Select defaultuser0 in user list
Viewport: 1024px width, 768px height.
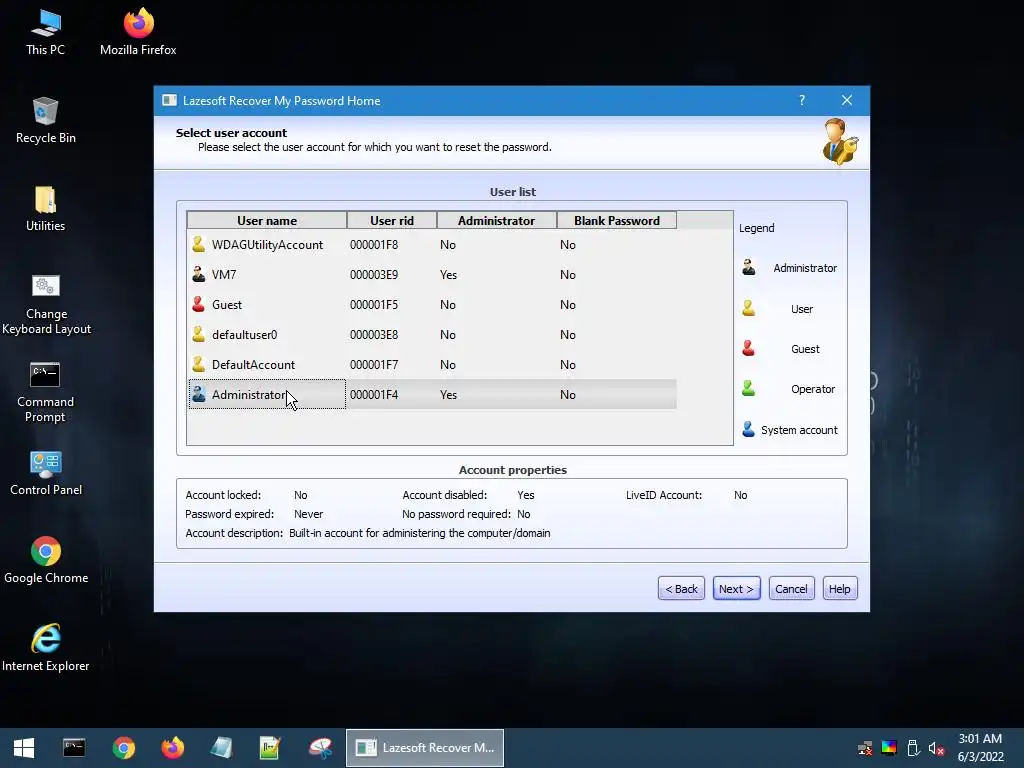click(245, 334)
